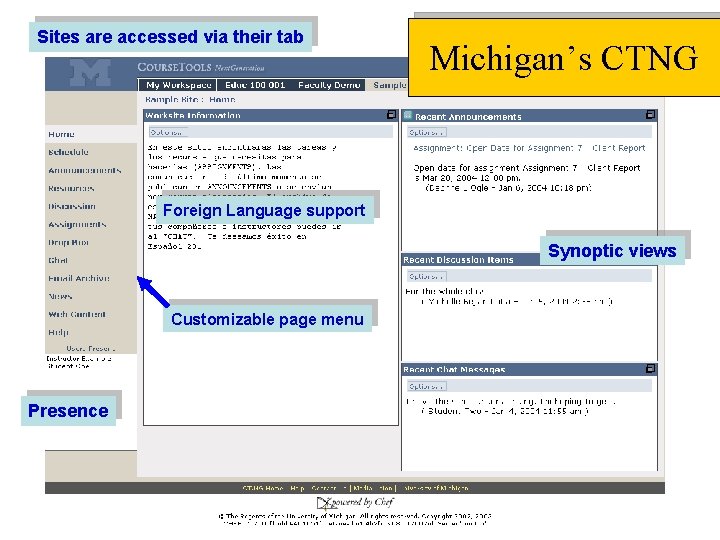
Task: Switch to the Educ 100 001 tab
Action: point(255,85)
